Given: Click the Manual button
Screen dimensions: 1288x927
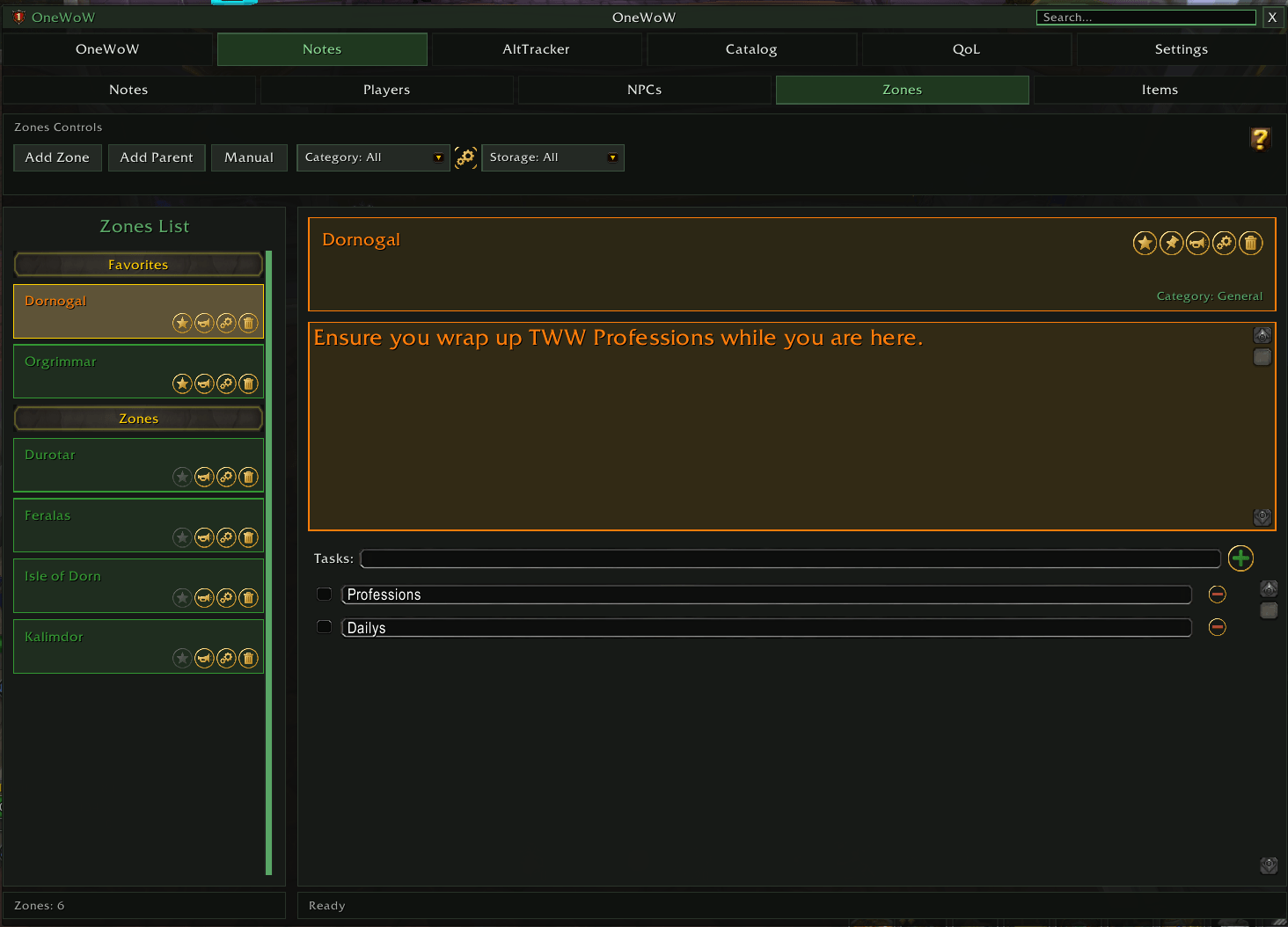Looking at the screenshot, I should tap(249, 157).
